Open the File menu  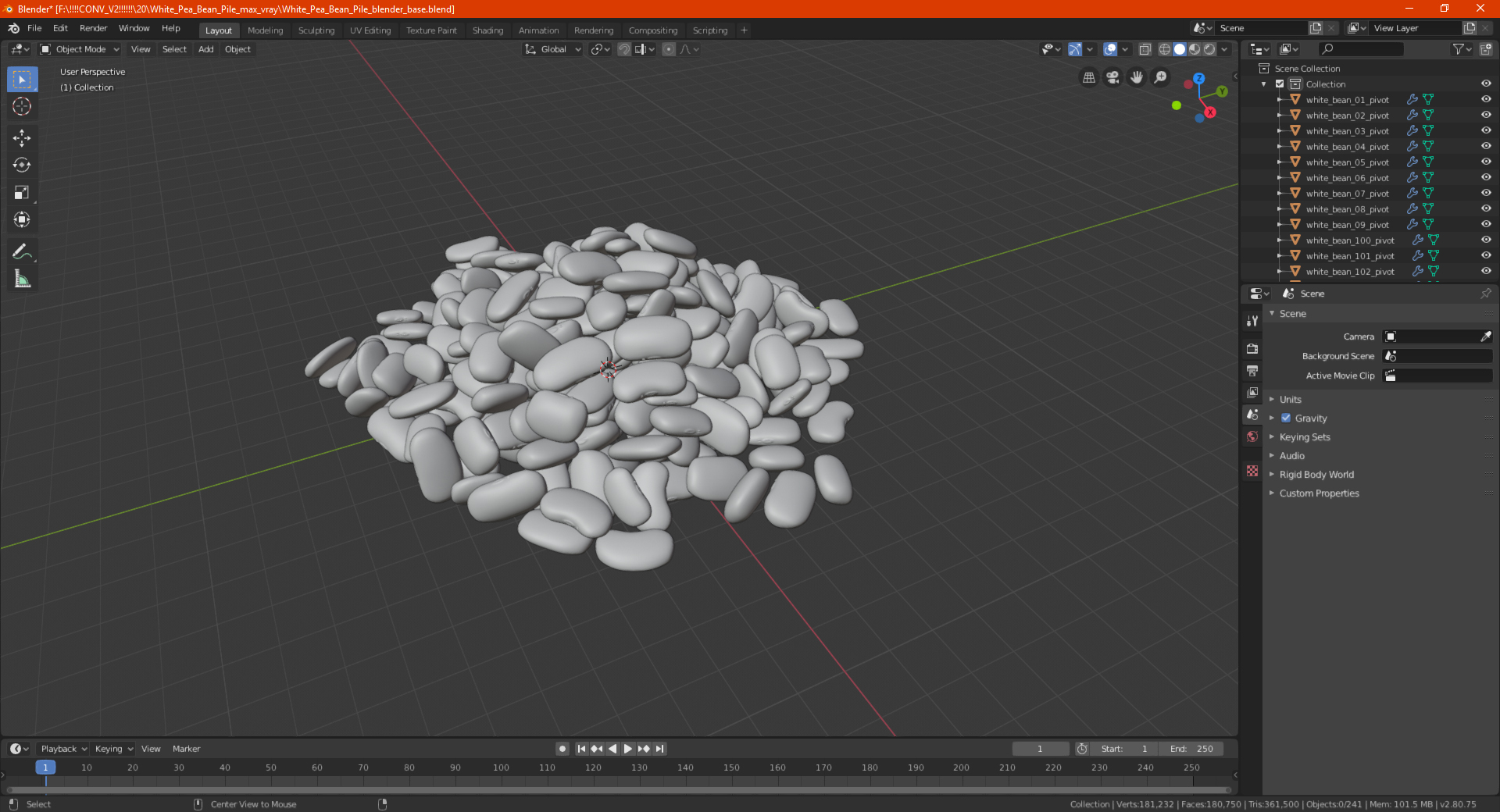click(x=34, y=28)
